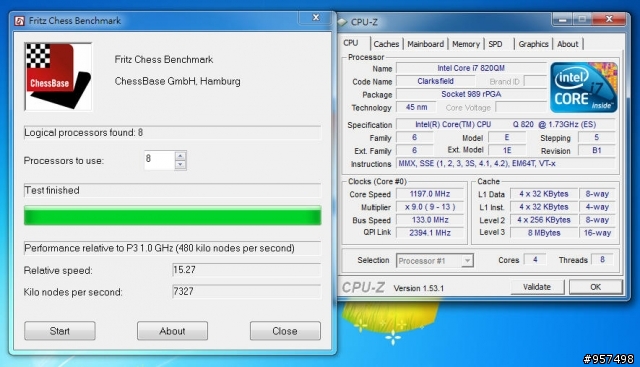Viewport: 640px width, 367px height.
Task: Click the Intel Core i7 inside logo
Action: (x=584, y=87)
